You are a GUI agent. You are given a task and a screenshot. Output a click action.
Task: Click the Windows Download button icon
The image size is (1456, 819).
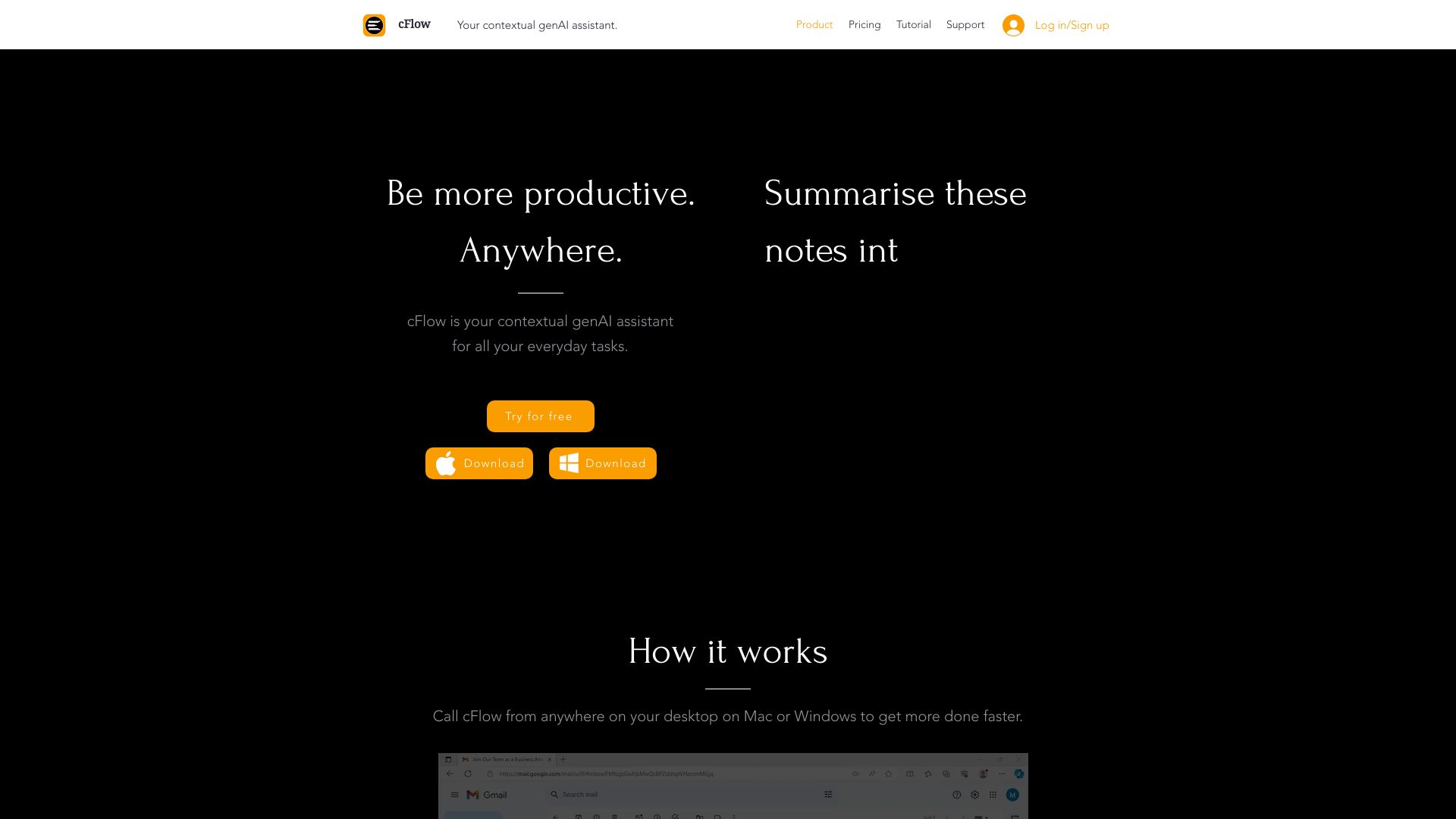click(567, 463)
